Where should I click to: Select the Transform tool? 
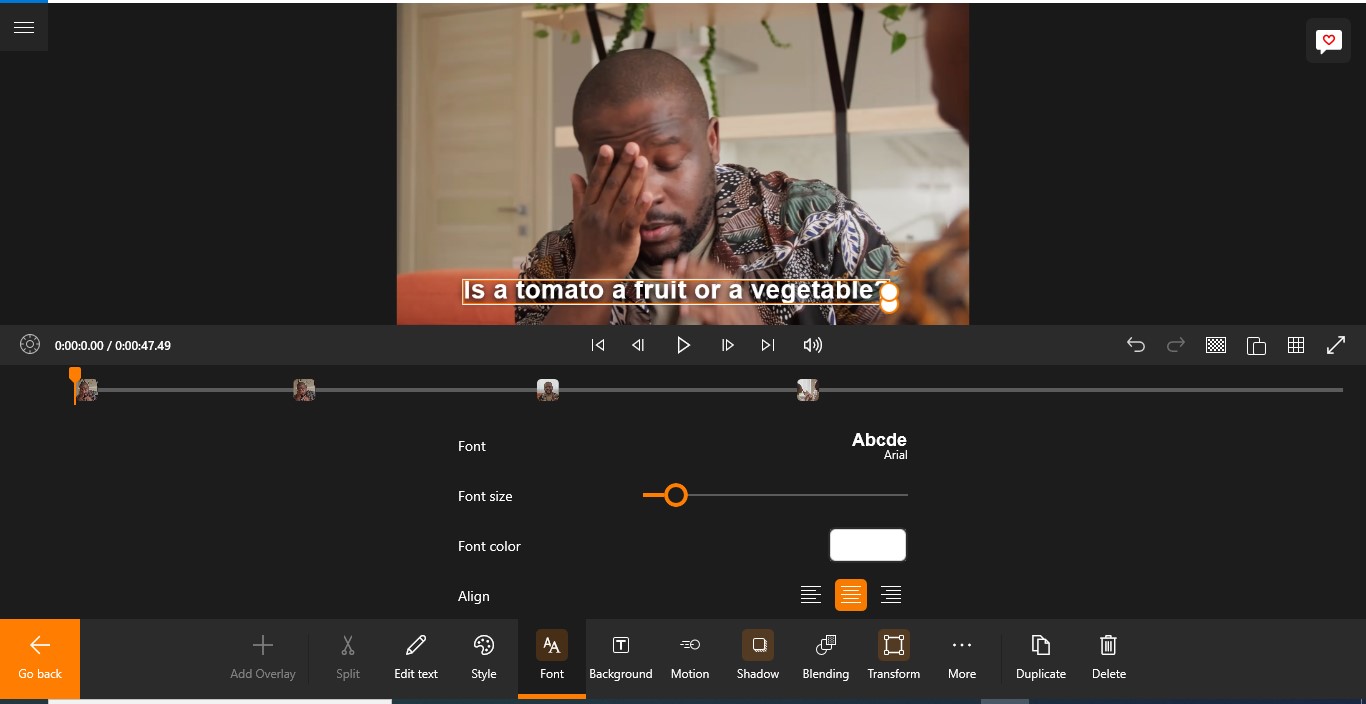click(893, 657)
